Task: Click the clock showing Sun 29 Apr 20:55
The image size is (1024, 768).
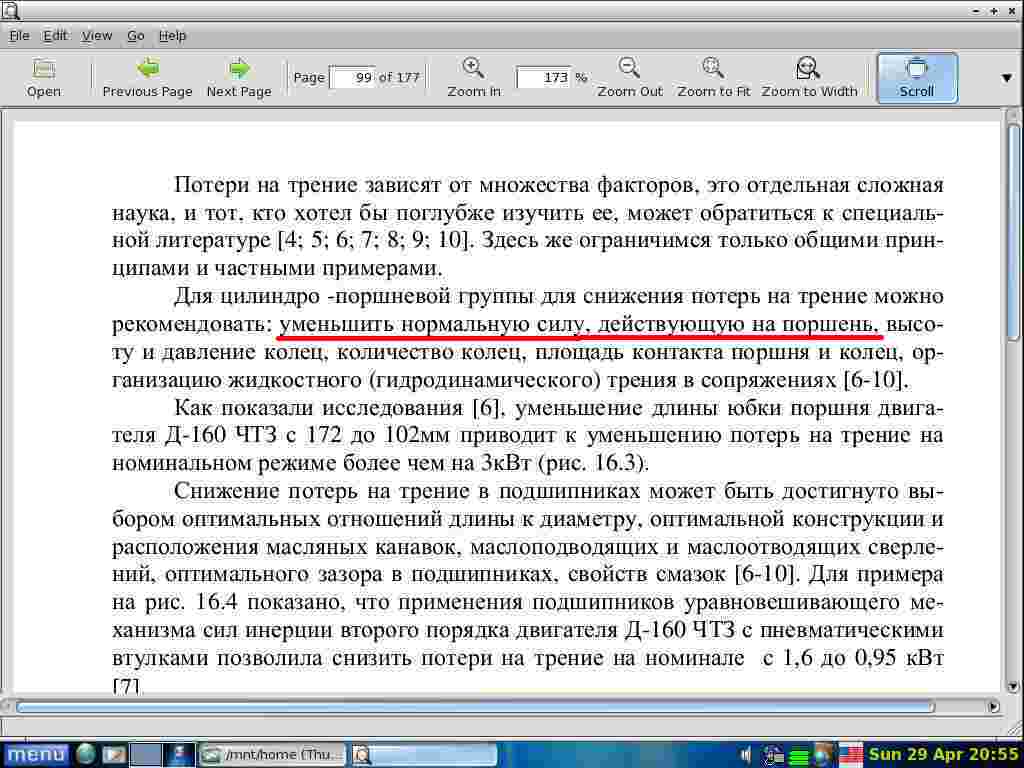Action: coord(944,755)
